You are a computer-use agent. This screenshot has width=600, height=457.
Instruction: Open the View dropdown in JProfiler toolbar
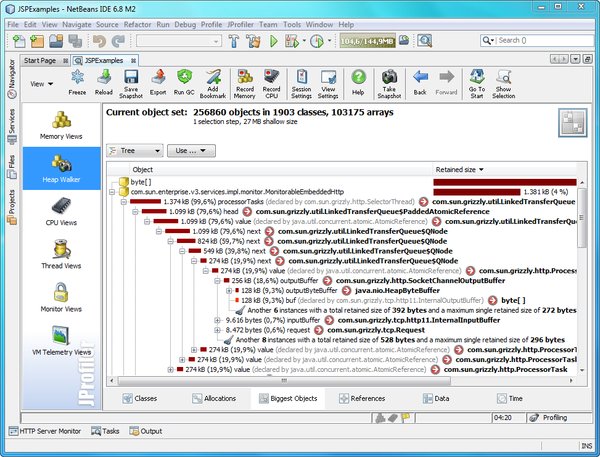(42, 84)
